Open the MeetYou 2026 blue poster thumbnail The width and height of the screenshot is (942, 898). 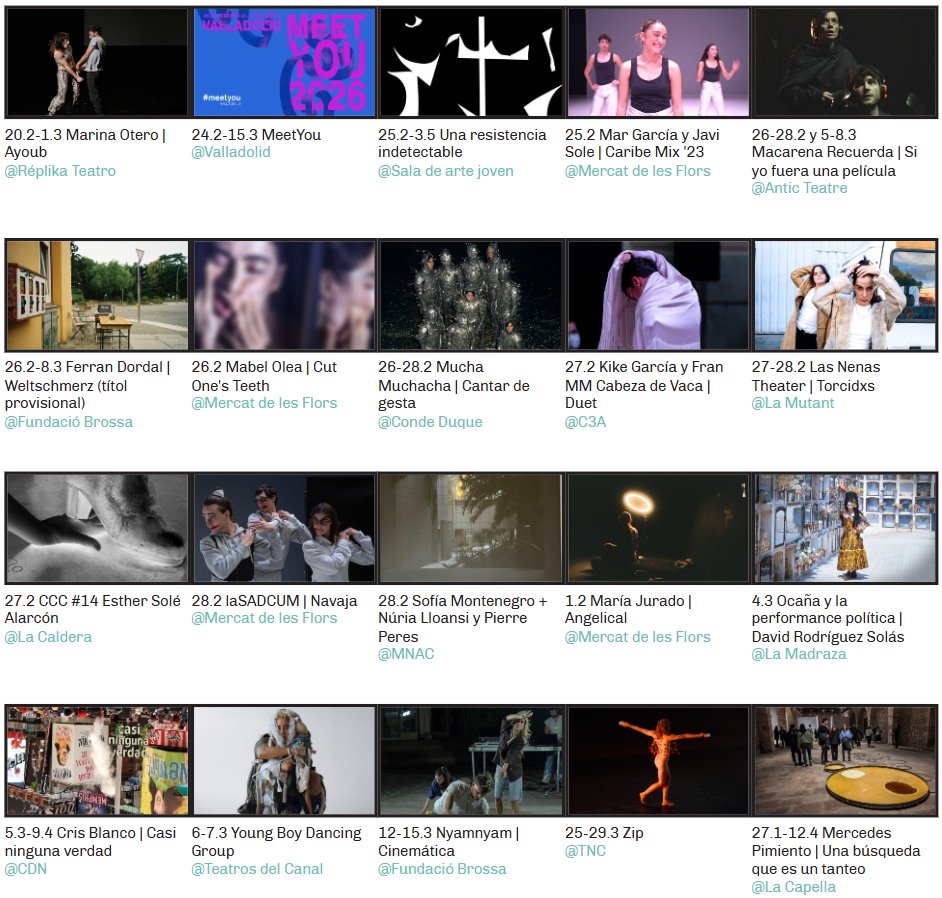(284, 62)
